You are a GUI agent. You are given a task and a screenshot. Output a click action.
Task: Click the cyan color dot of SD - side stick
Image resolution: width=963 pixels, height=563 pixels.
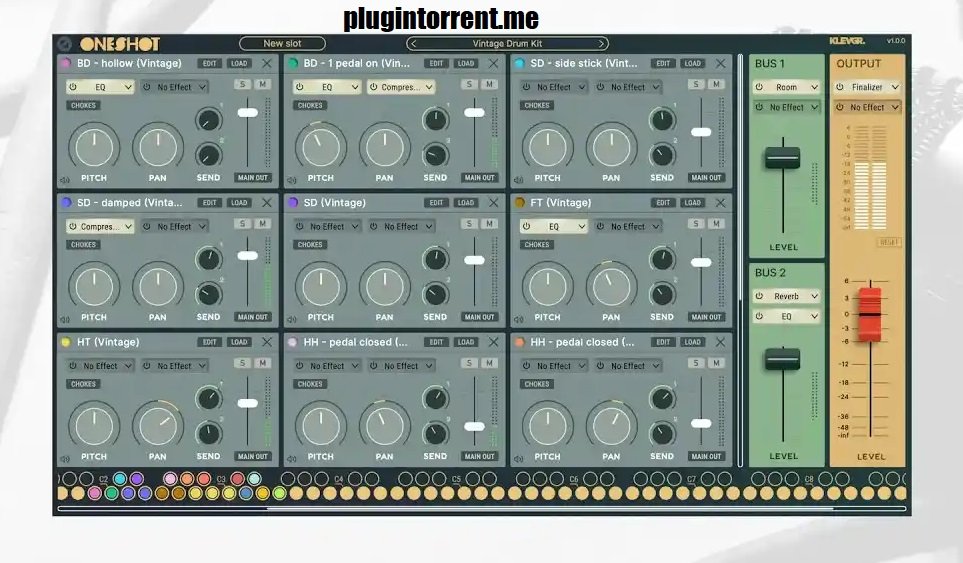(x=520, y=63)
